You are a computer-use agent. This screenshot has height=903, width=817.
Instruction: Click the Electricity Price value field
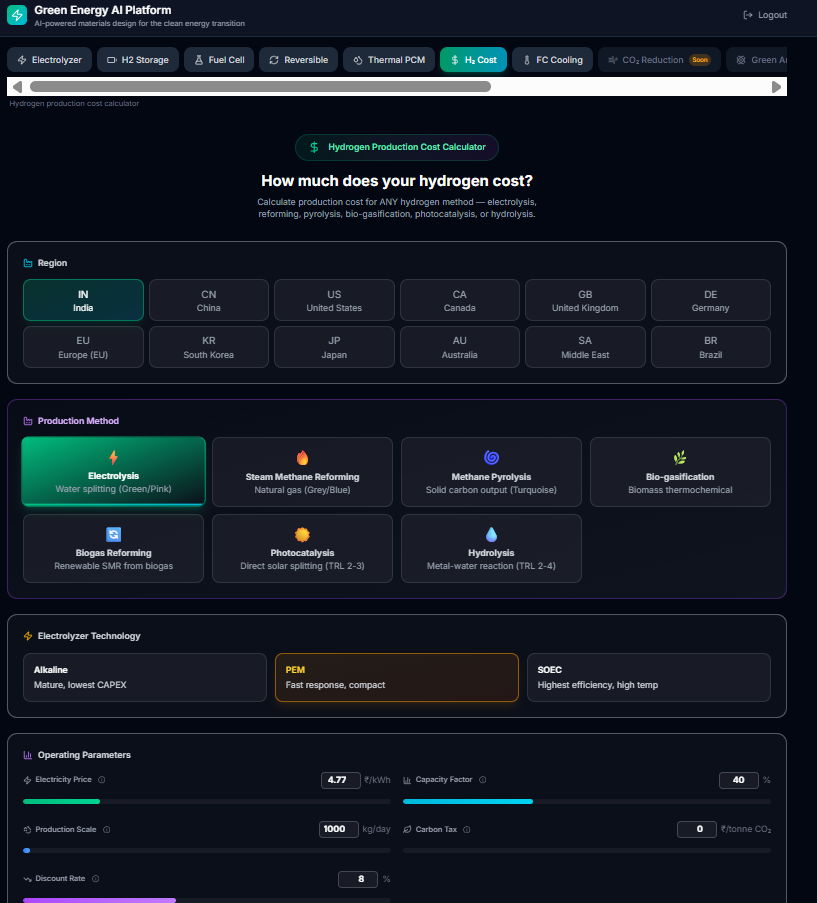click(340, 780)
